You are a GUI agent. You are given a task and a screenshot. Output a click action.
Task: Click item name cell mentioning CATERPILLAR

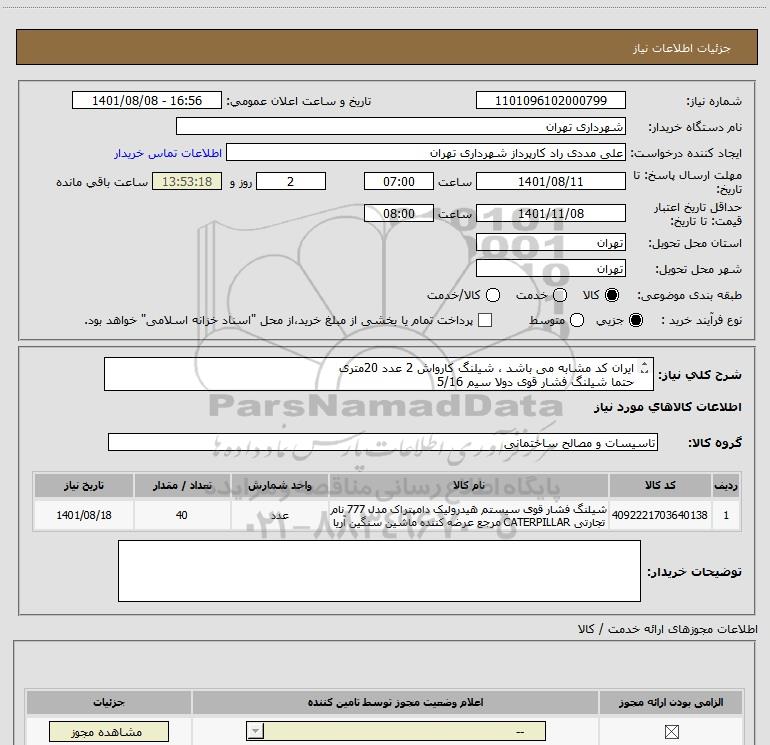(x=468, y=515)
